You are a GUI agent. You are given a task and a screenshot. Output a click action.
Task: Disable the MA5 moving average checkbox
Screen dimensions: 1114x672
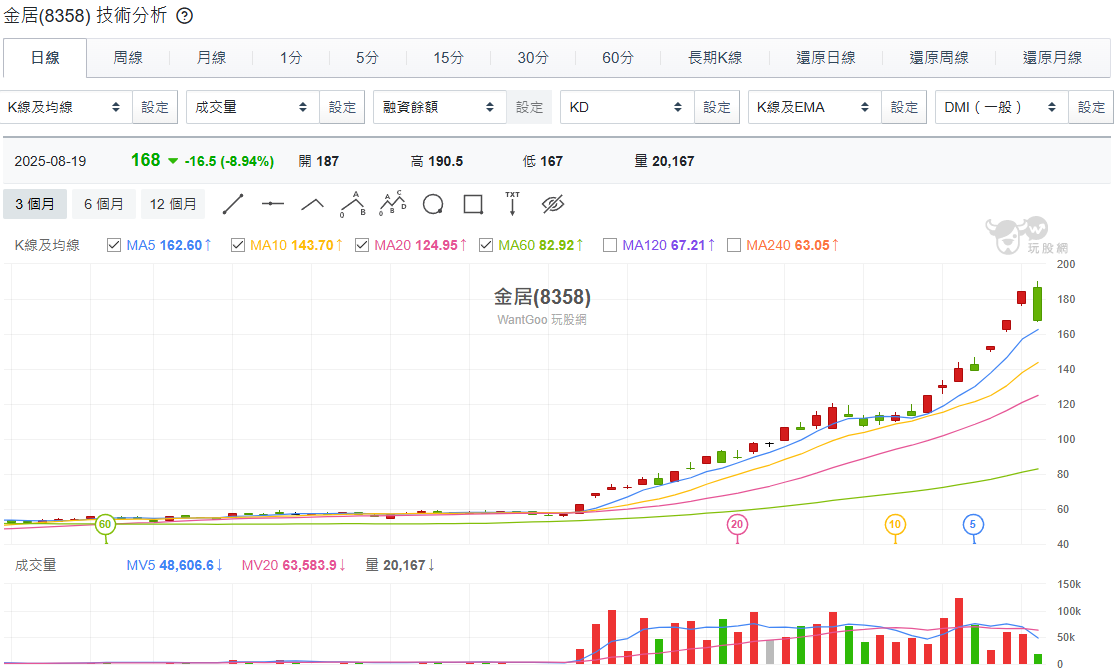point(114,244)
